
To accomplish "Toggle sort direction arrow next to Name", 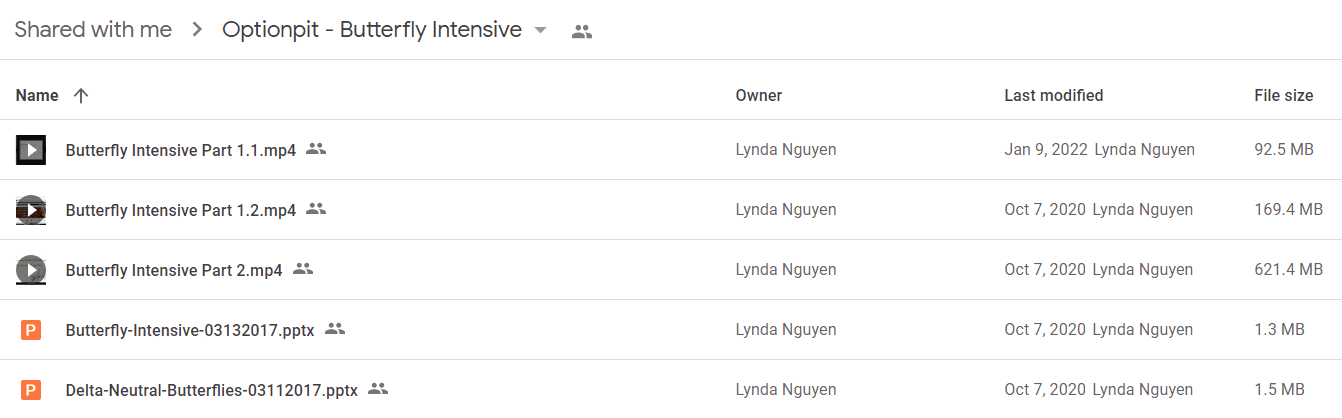I will 81,96.
